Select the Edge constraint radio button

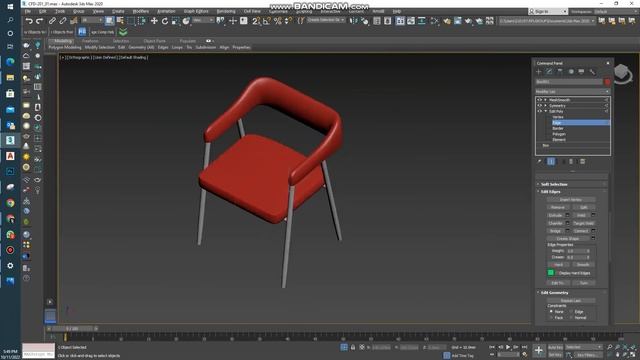(x=571, y=311)
